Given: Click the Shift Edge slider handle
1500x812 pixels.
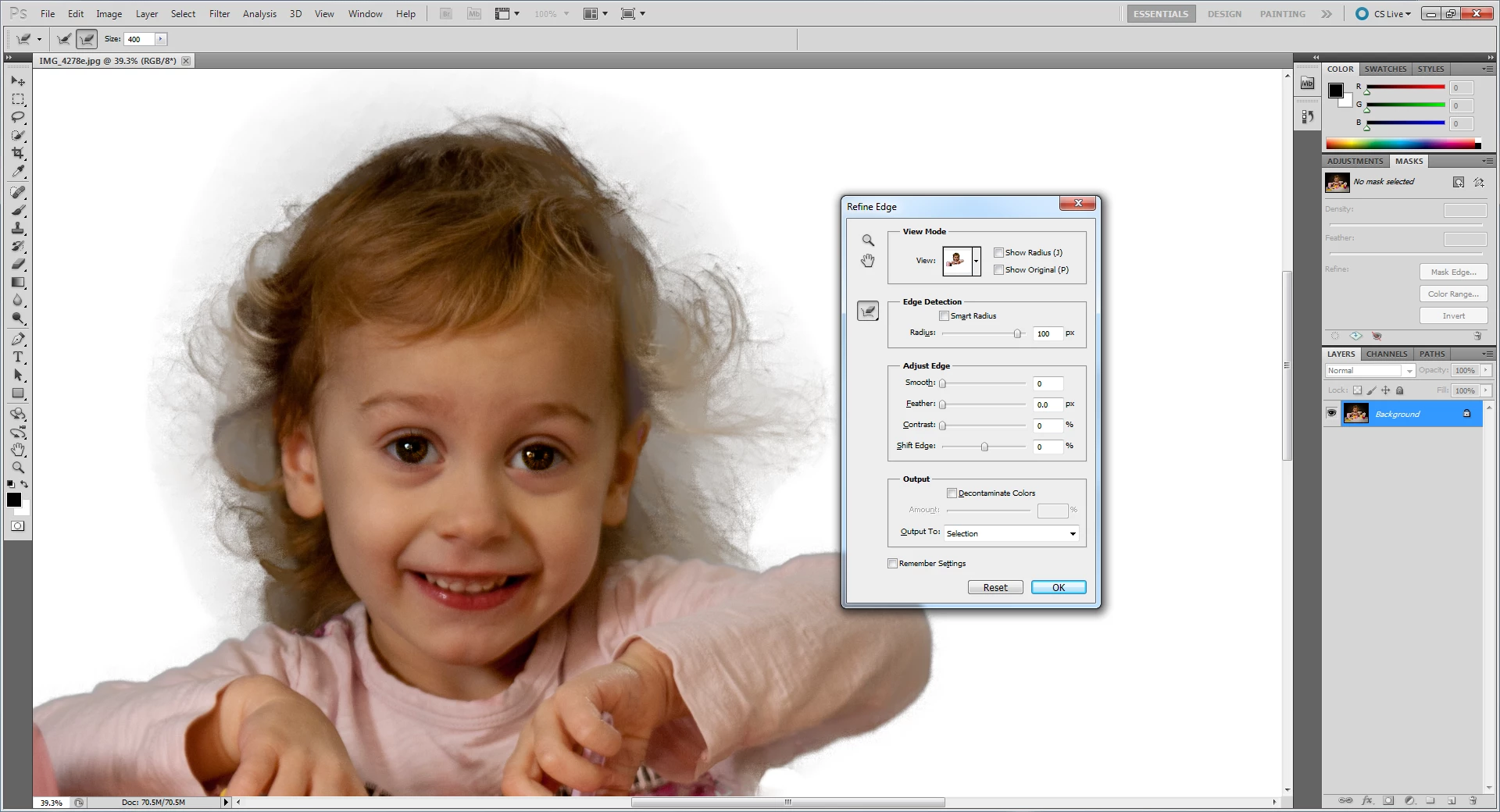Looking at the screenshot, I should click(x=984, y=447).
